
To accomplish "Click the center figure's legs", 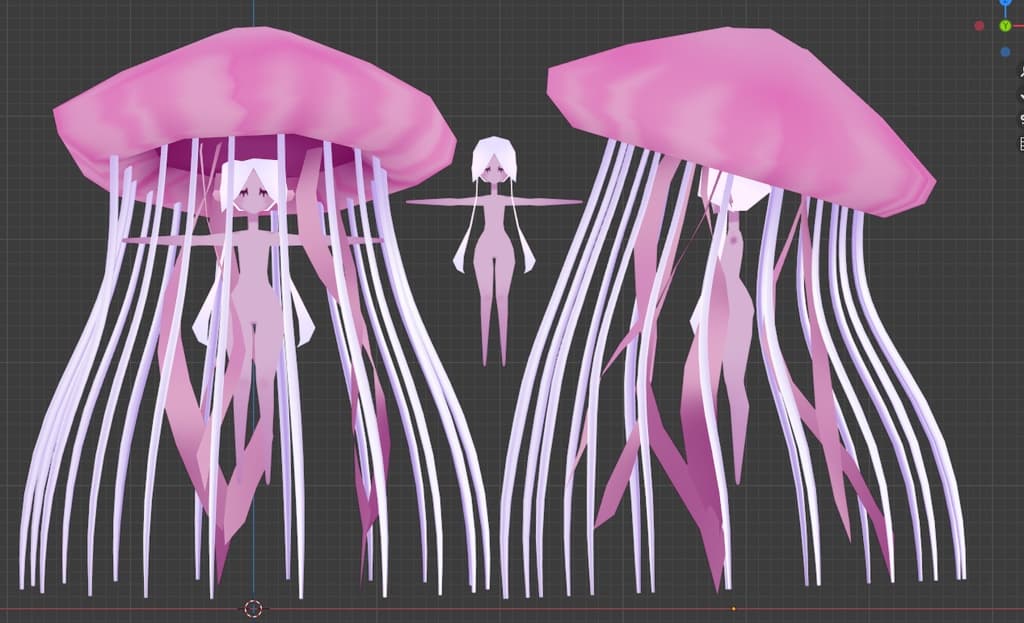I will tap(492, 320).
